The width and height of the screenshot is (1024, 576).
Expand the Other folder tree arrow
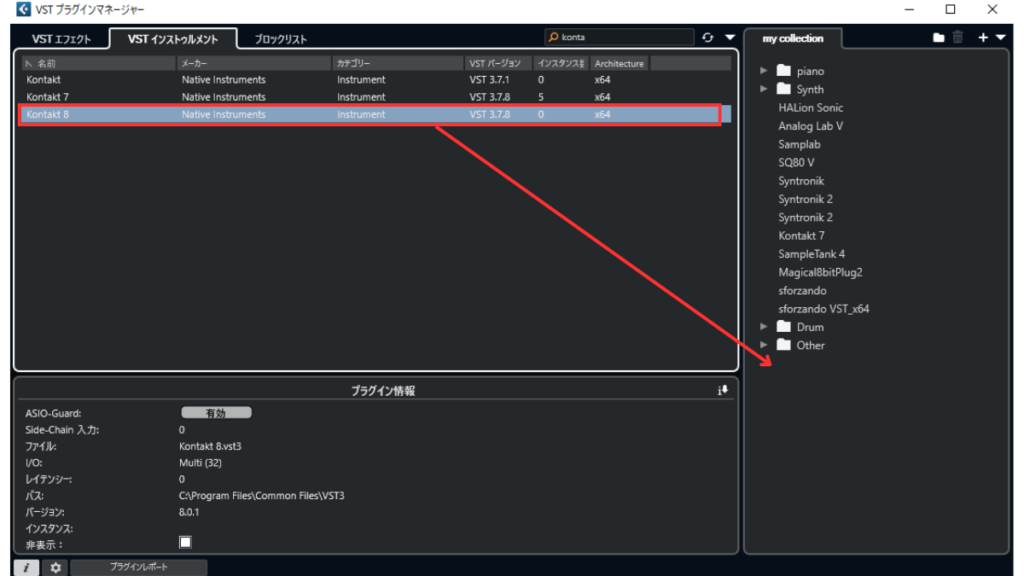coord(764,345)
